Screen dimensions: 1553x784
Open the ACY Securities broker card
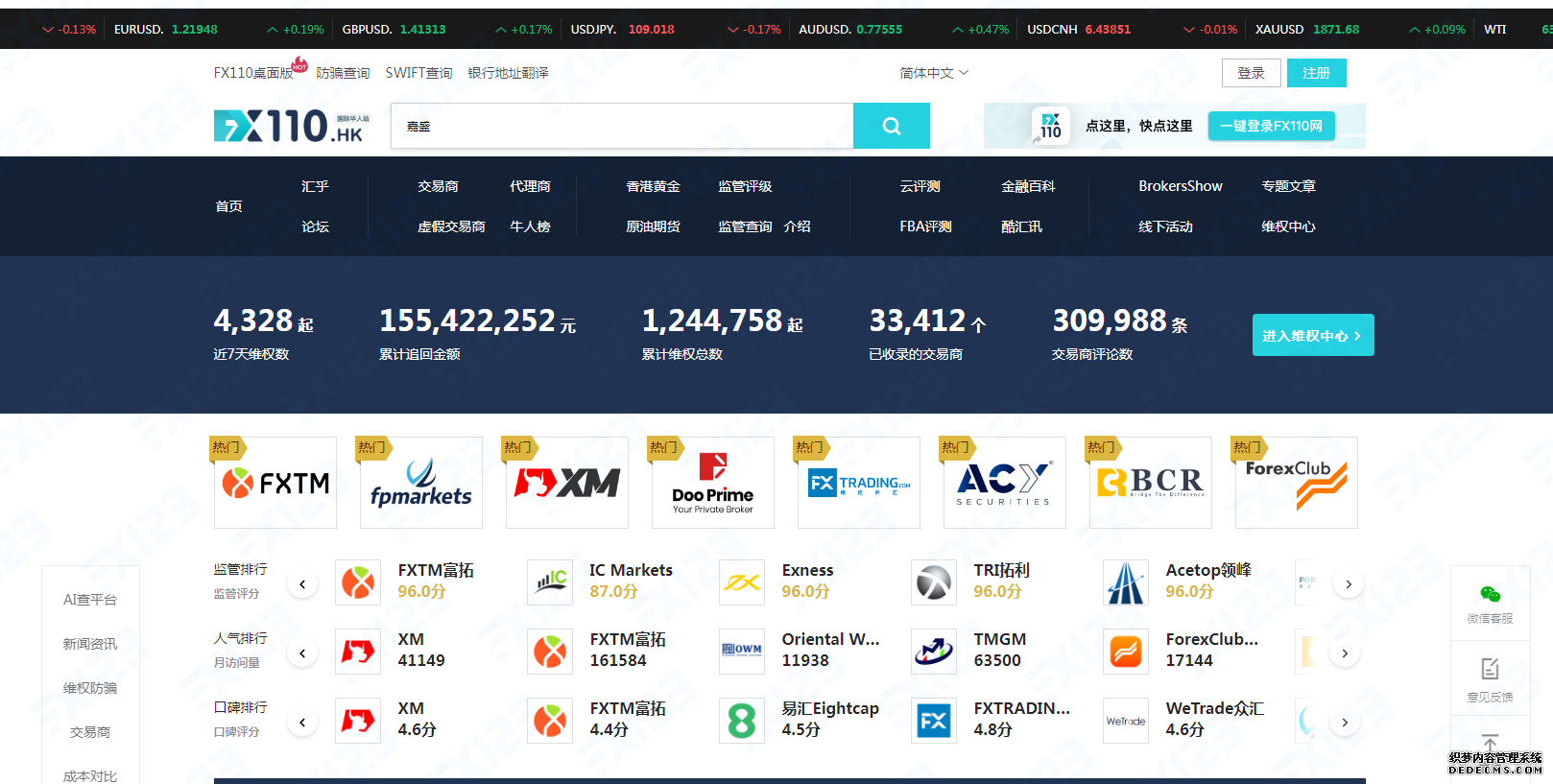[1005, 483]
